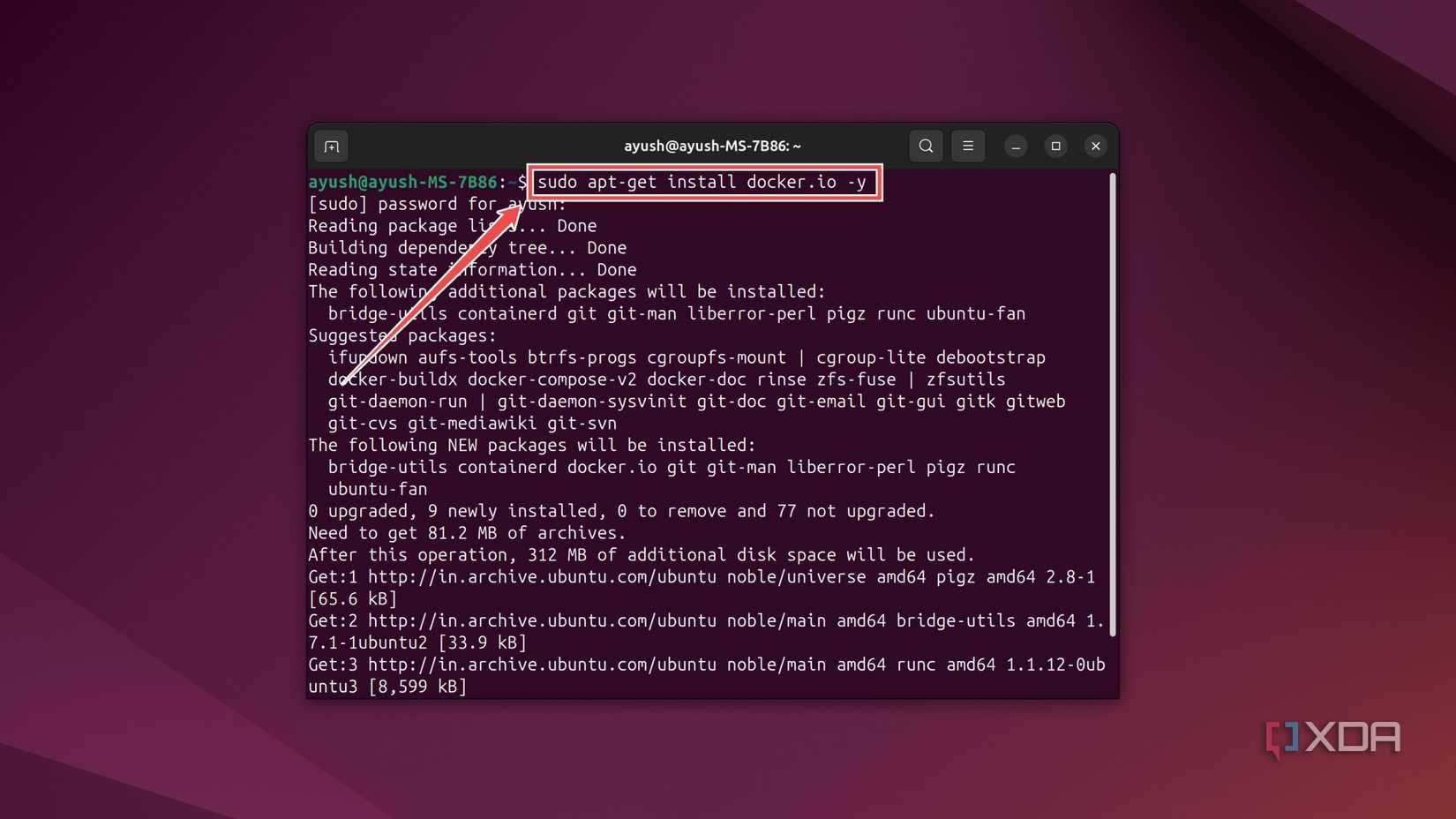Click the green prompt ayush@ayush-MS-7B86
1456x819 pixels.
click(402, 183)
